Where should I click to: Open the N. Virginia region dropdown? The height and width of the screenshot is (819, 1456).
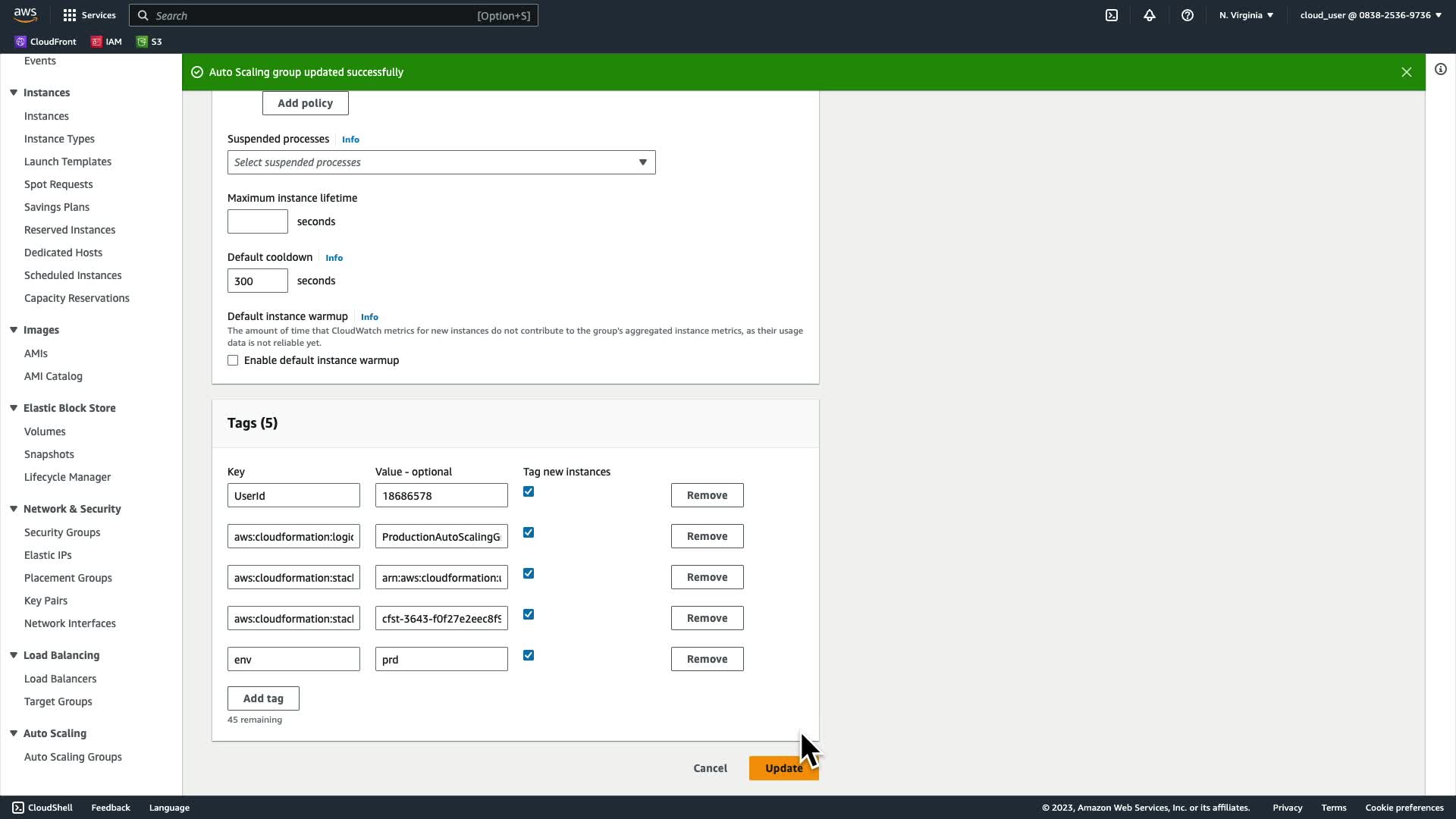[1246, 15]
